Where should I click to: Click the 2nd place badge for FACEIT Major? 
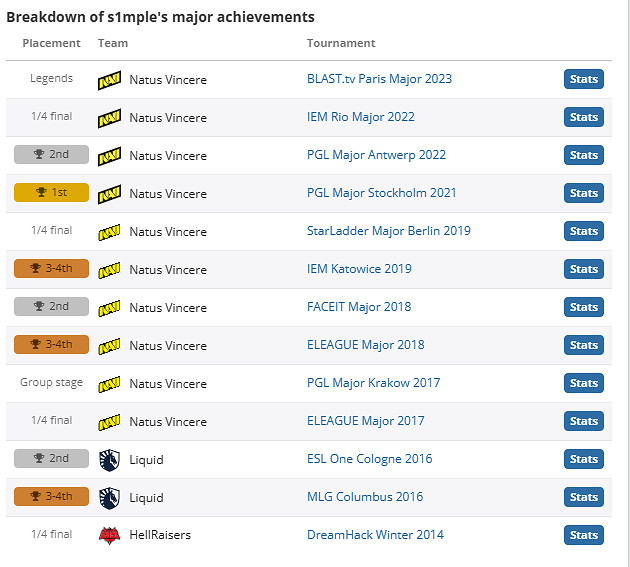pyautogui.click(x=51, y=307)
